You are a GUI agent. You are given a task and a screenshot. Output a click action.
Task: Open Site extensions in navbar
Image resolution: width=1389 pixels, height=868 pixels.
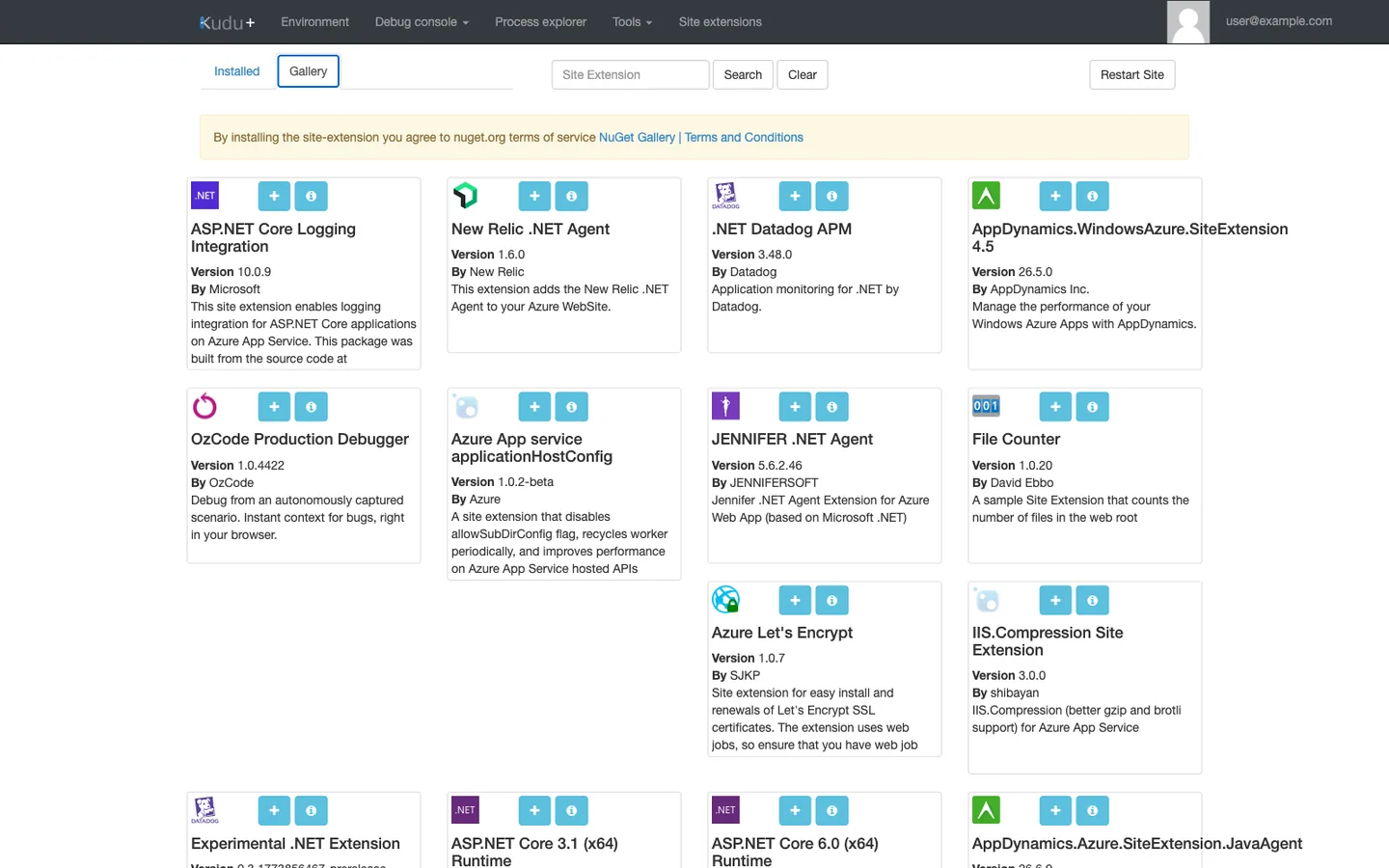point(720,21)
